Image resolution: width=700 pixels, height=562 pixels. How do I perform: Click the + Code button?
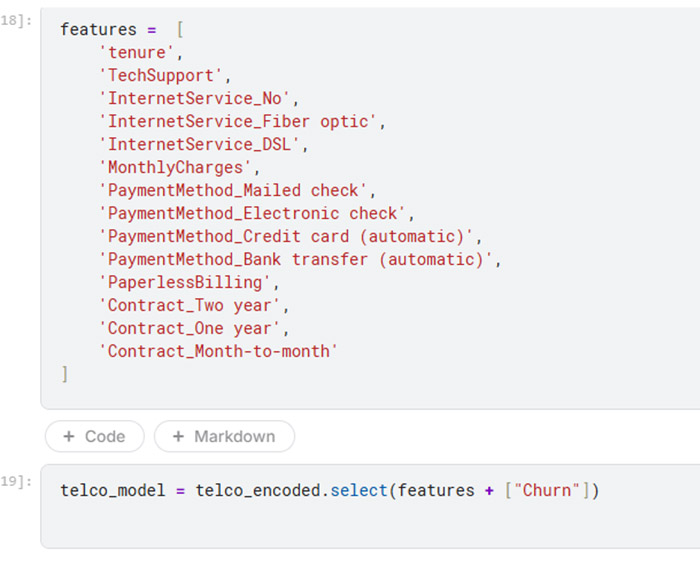click(94, 437)
